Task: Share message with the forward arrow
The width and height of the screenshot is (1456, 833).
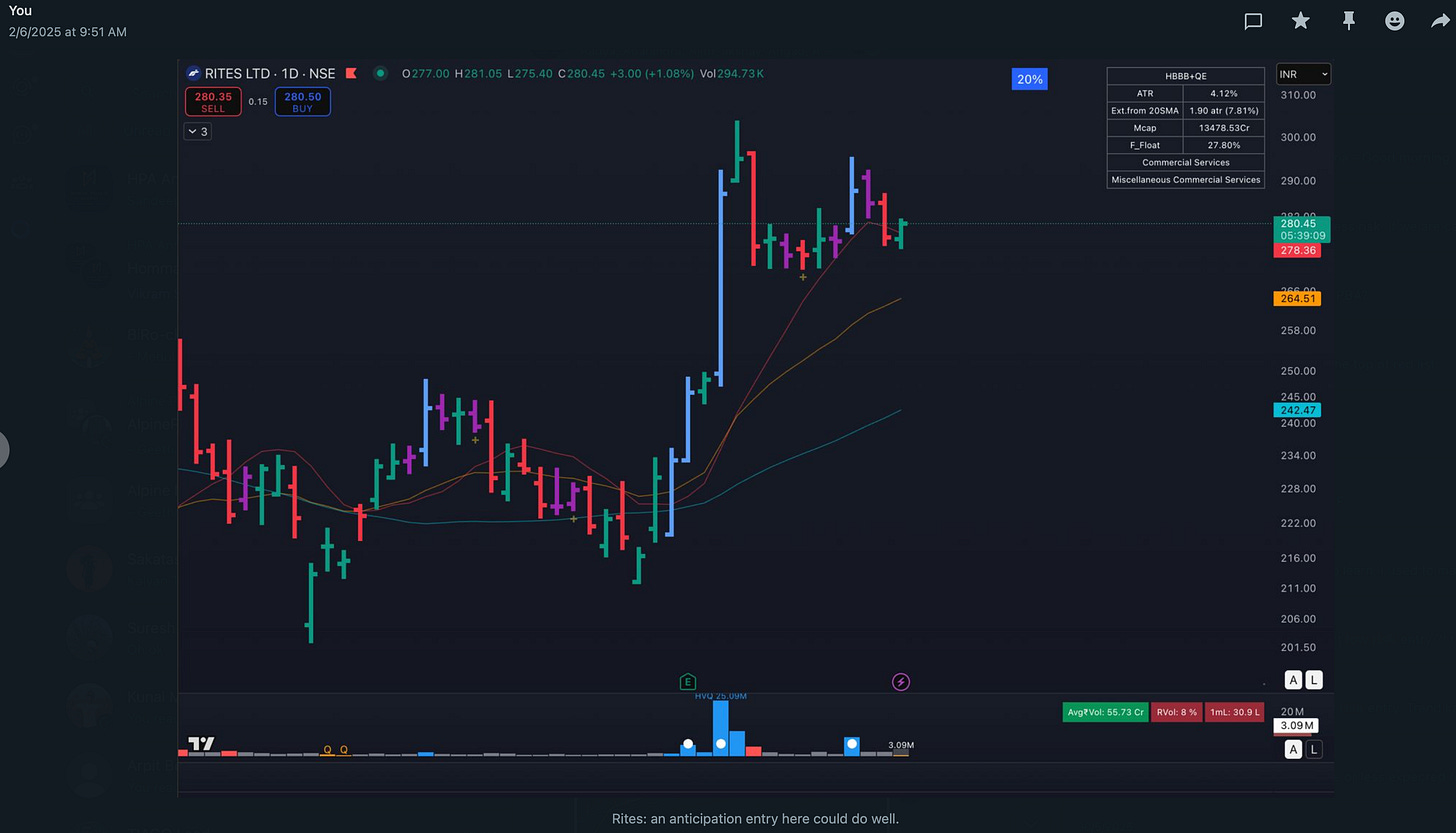Action: (x=1441, y=20)
